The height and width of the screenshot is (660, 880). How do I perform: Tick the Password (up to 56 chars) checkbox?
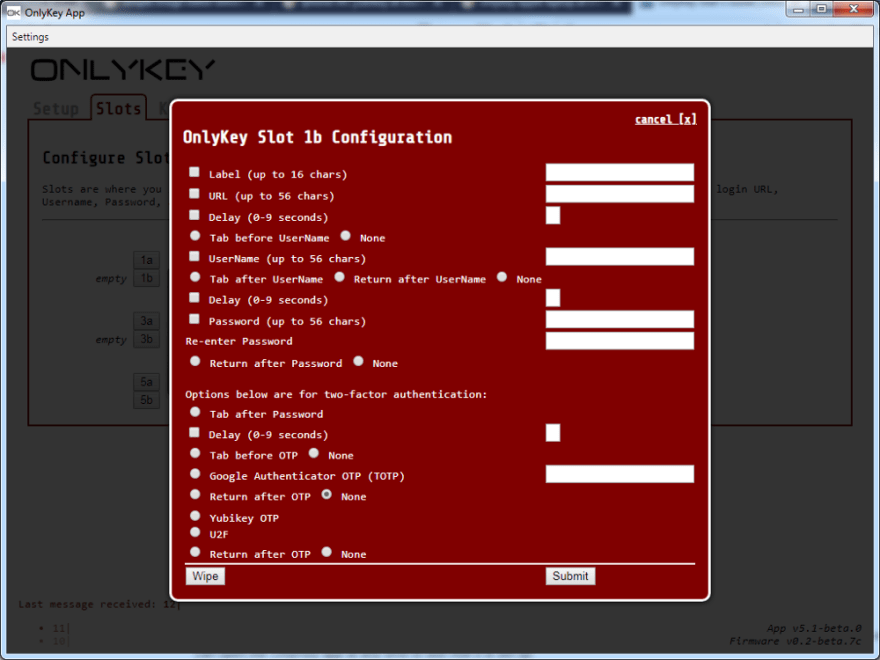point(194,319)
